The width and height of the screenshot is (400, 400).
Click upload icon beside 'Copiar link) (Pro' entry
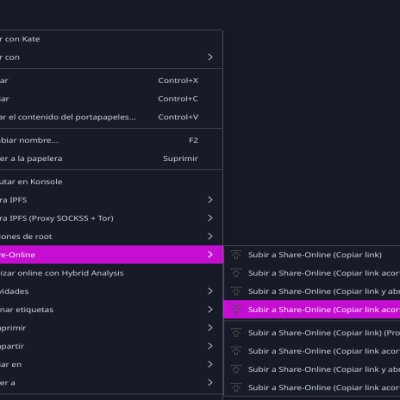[x=236, y=333]
